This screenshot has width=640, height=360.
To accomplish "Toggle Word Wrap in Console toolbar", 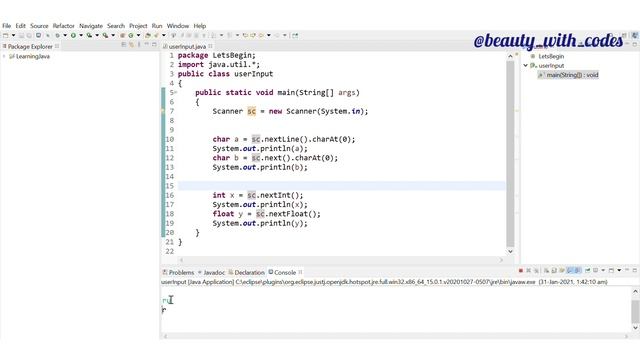I will click(562, 271).
